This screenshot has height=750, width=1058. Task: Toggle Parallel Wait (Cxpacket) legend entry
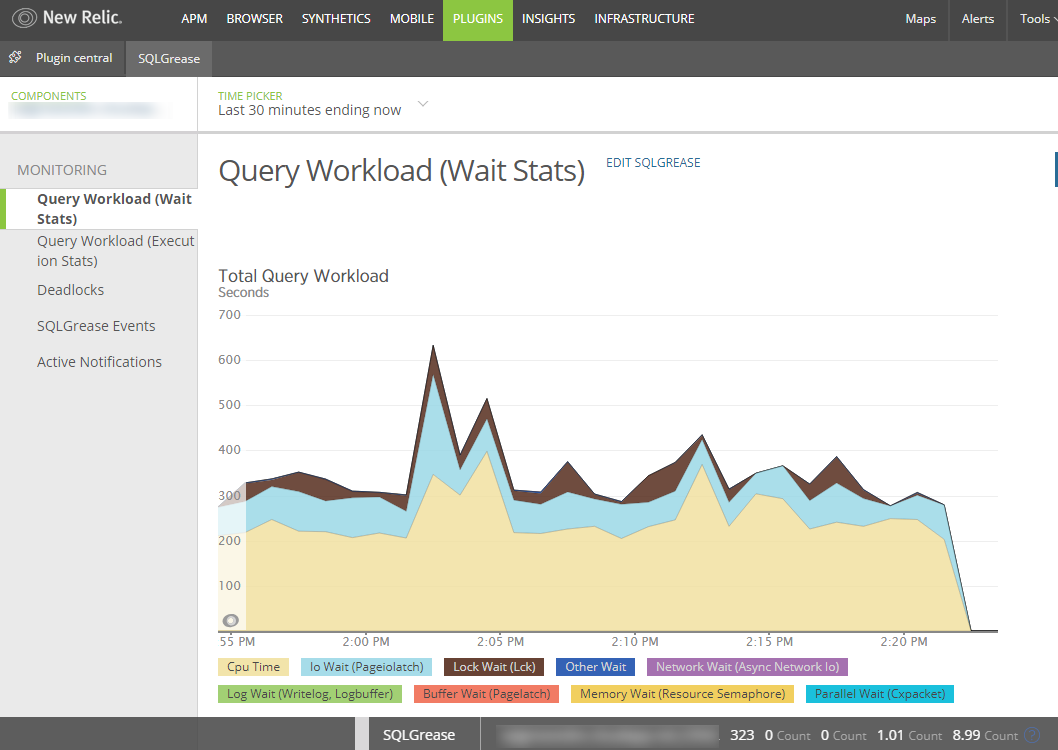coord(879,694)
